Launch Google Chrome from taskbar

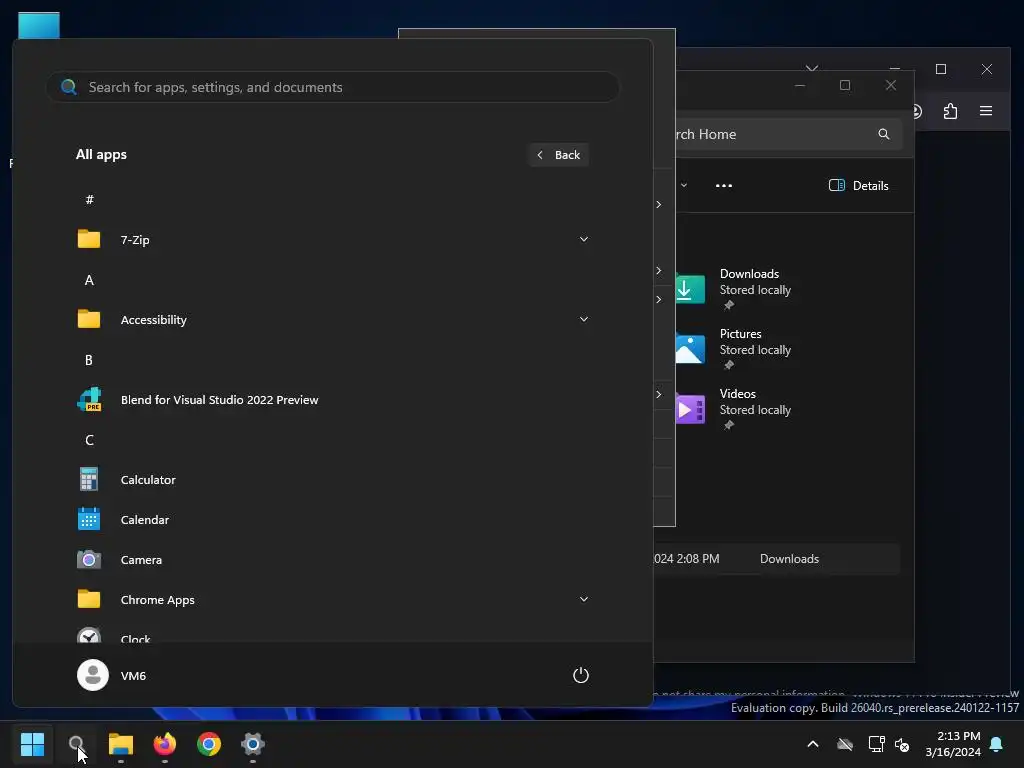209,744
